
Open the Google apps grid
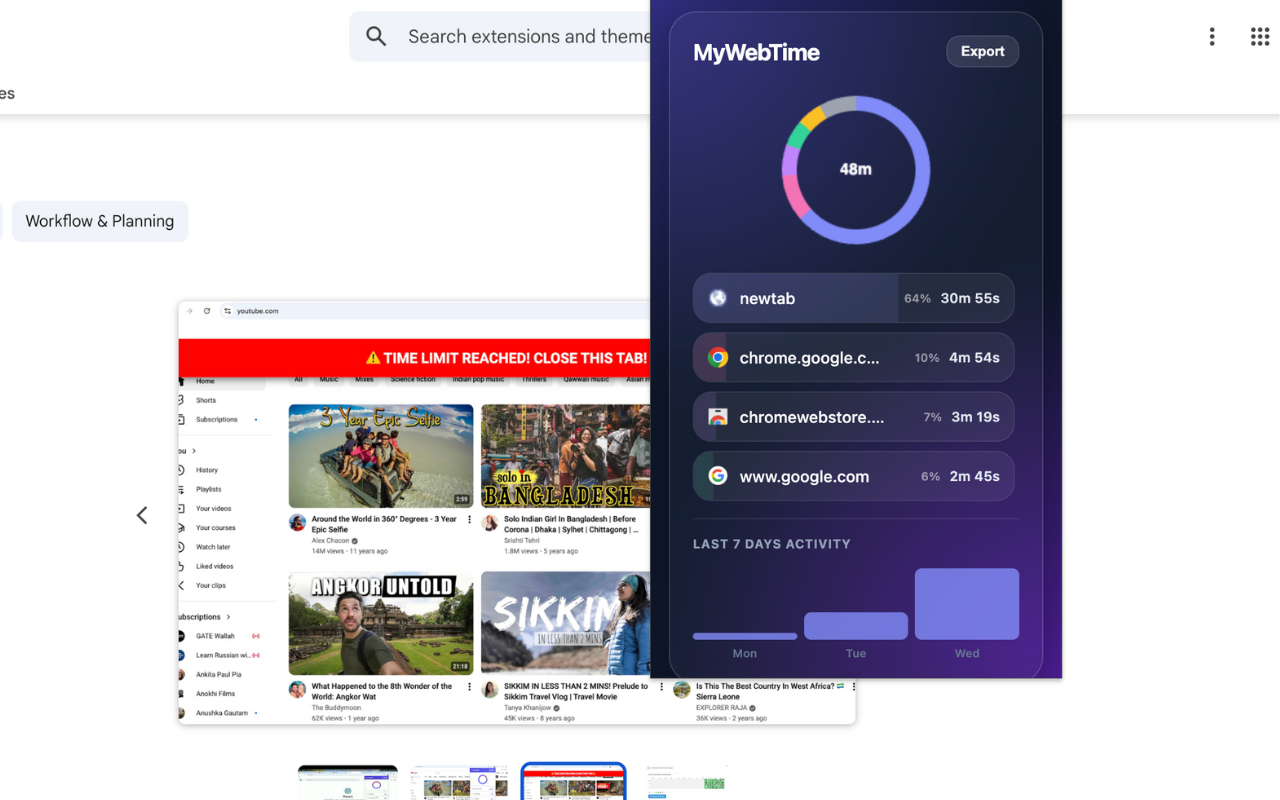pos(1259,37)
